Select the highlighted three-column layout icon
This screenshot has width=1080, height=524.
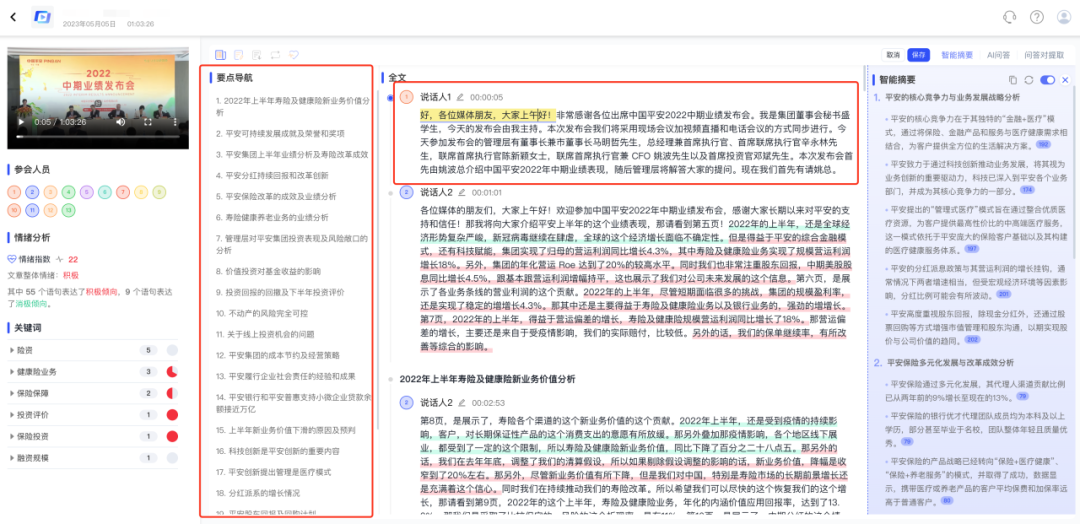pyautogui.click(x=220, y=54)
